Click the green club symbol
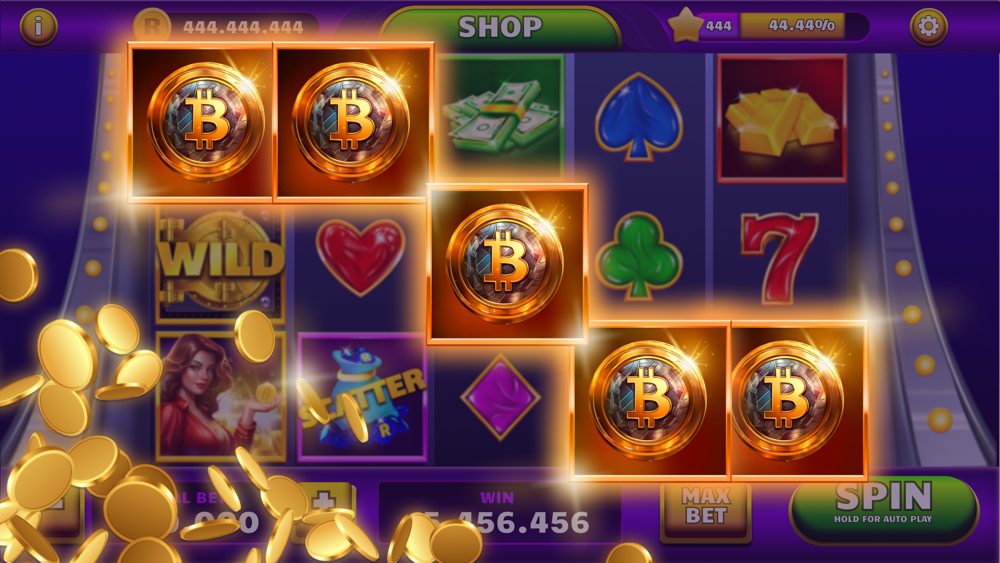Screen dimensions: 1000x563 click(x=638, y=256)
